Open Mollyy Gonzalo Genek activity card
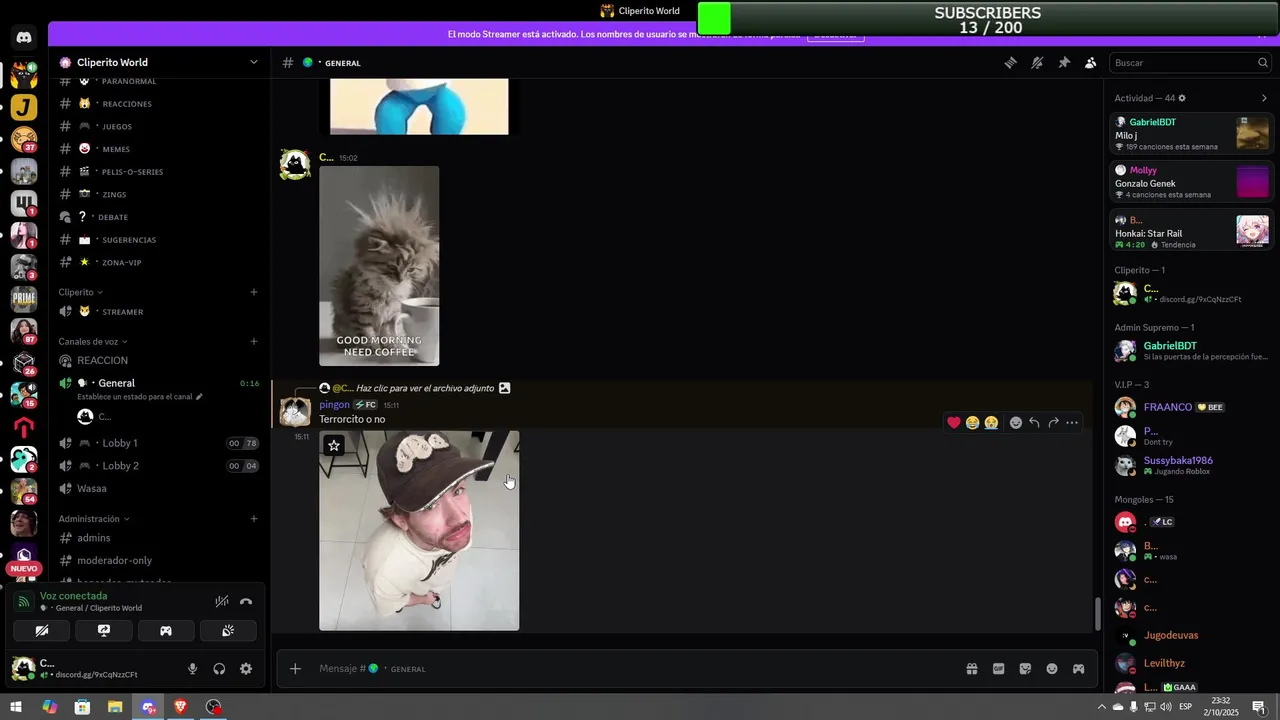 (x=1192, y=182)
